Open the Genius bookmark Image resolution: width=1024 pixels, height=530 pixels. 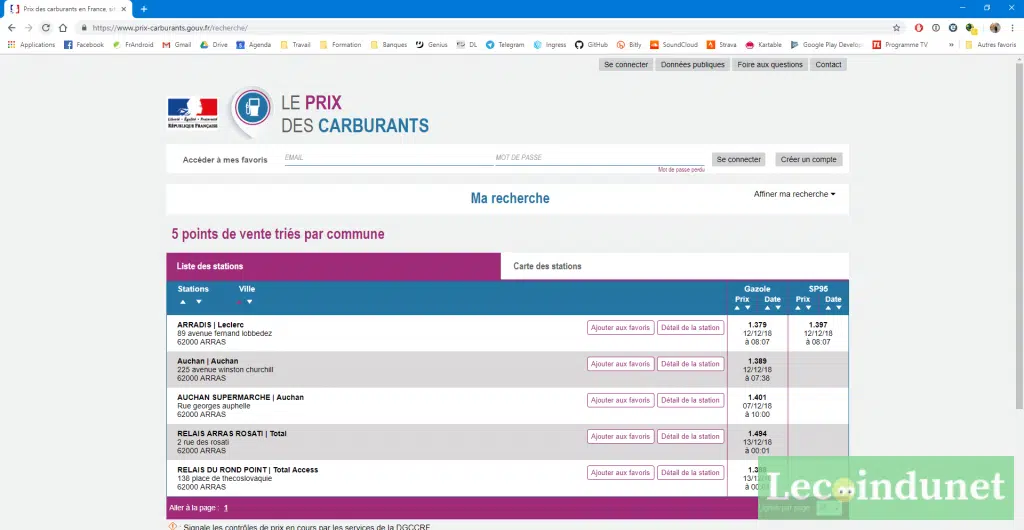point(432,45)
